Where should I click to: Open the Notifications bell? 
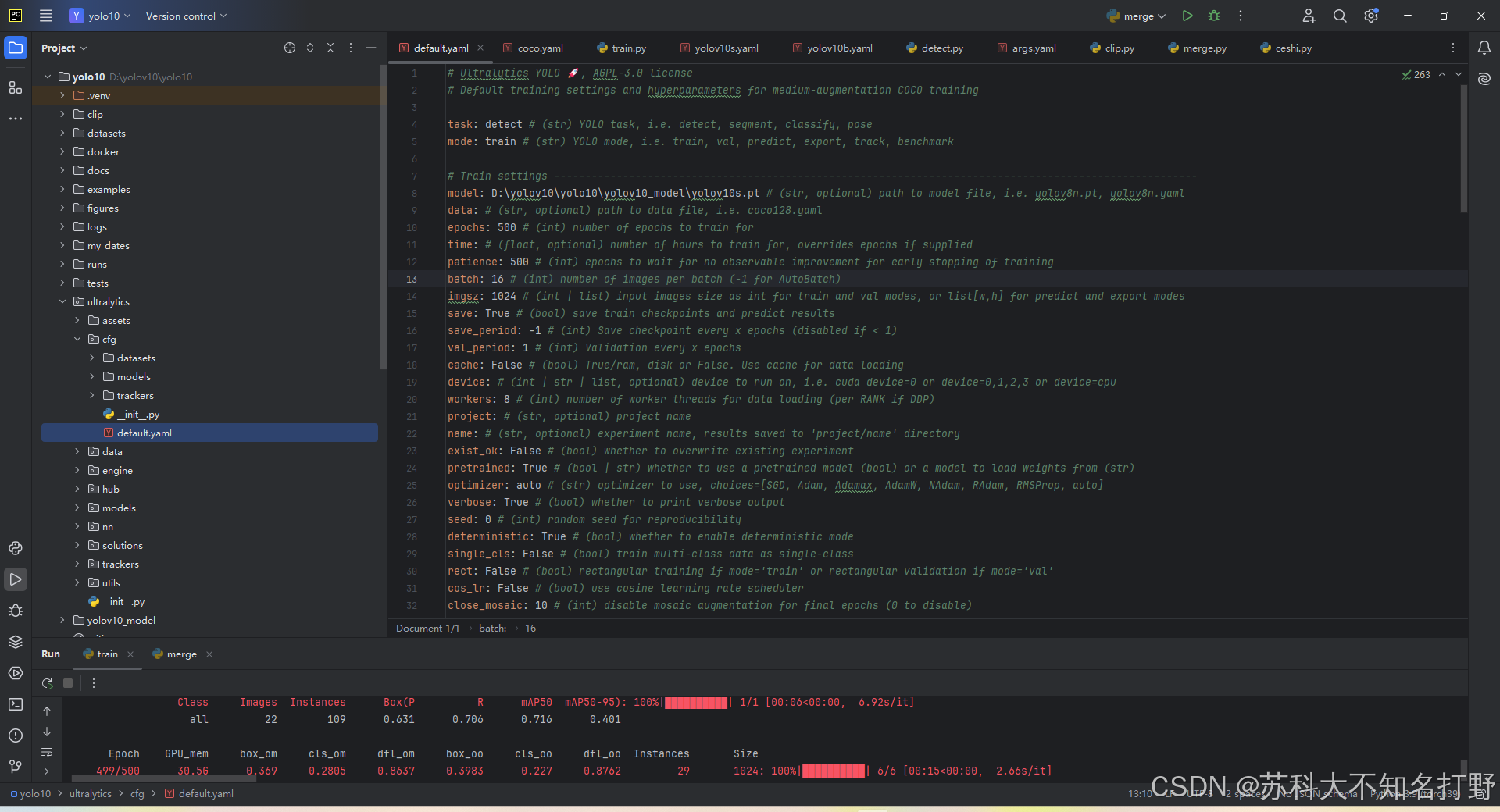pos(1484,48)
